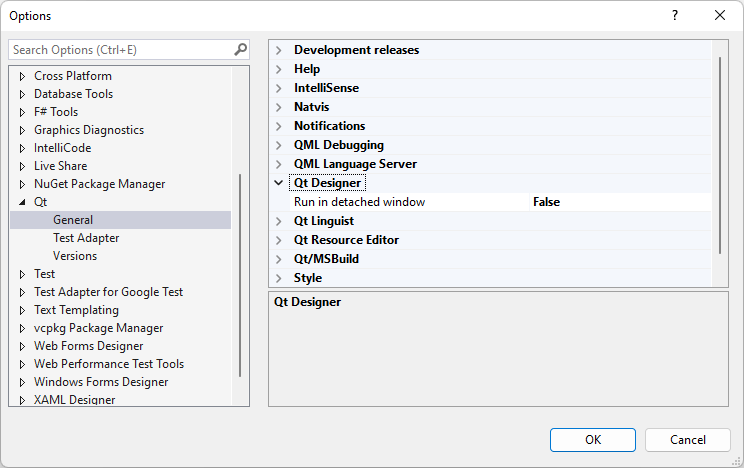Expand QML Language Server section chevron
Screen dimensions: 744x468
(x=279, y=164)
